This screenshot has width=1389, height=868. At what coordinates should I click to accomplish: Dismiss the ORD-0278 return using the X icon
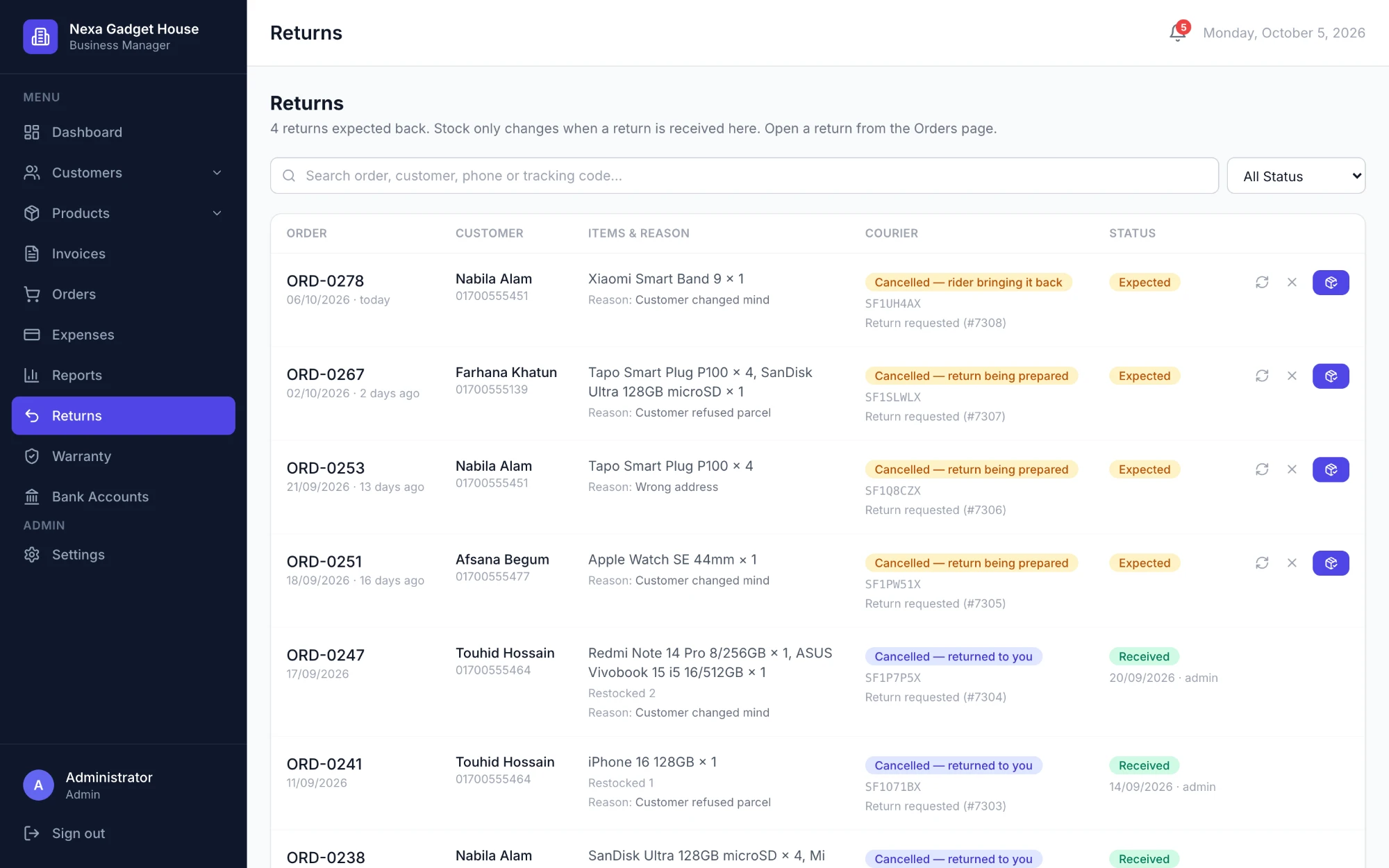coord(1292,283)
